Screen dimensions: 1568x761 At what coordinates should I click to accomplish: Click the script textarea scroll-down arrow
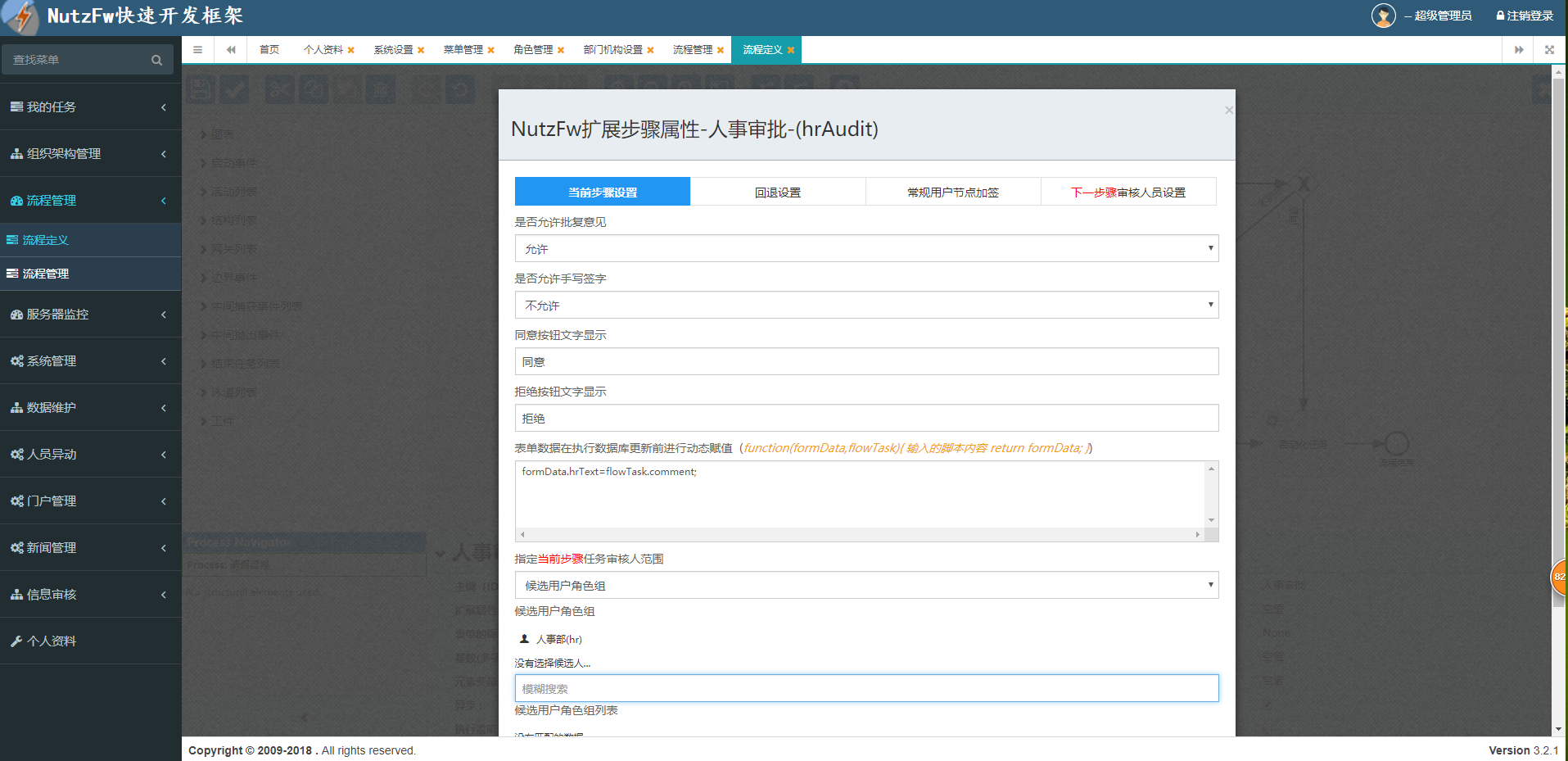pyautogui.click(x=1211, y=520)
